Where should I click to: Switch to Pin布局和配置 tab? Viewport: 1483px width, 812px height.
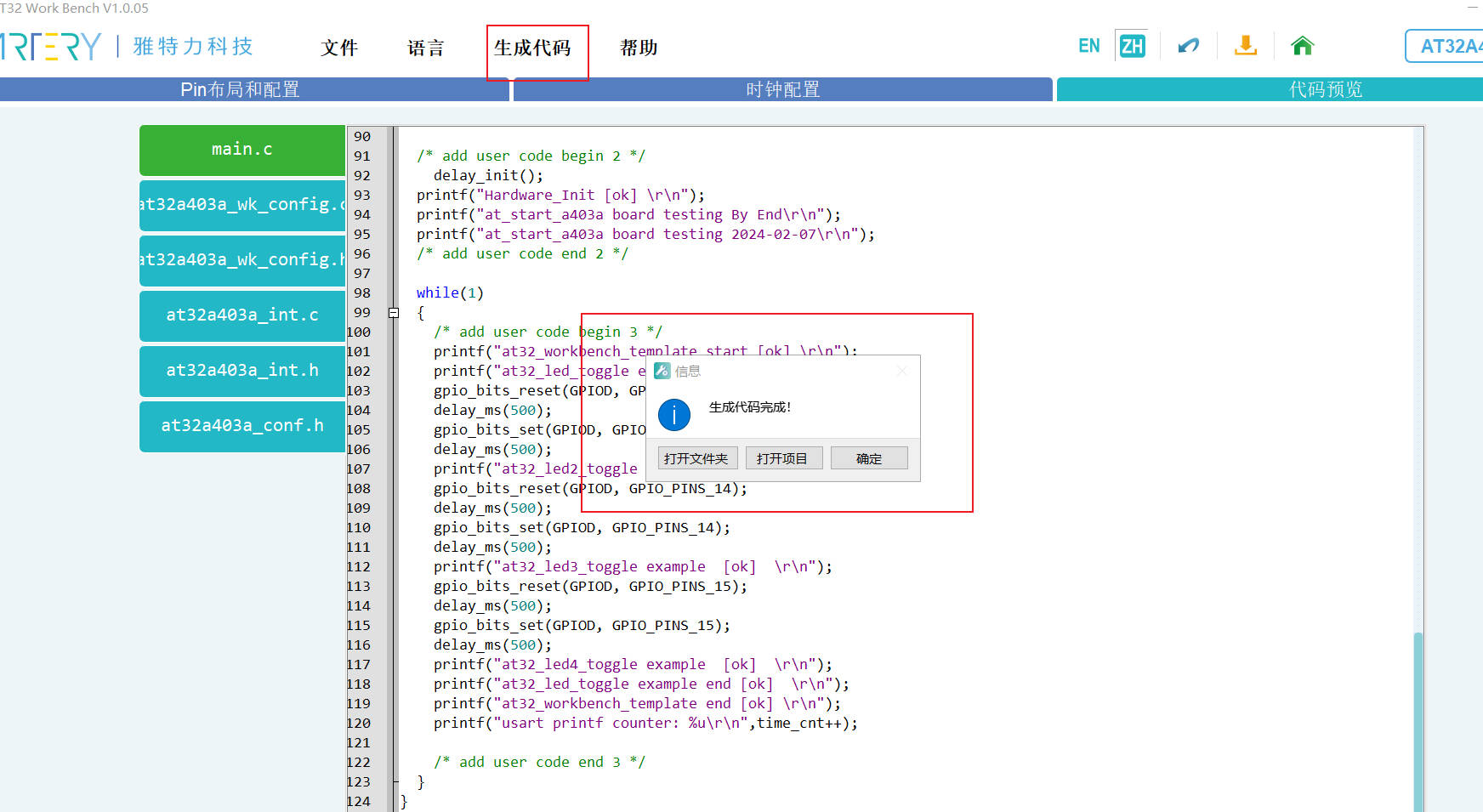tap(254, 89)
